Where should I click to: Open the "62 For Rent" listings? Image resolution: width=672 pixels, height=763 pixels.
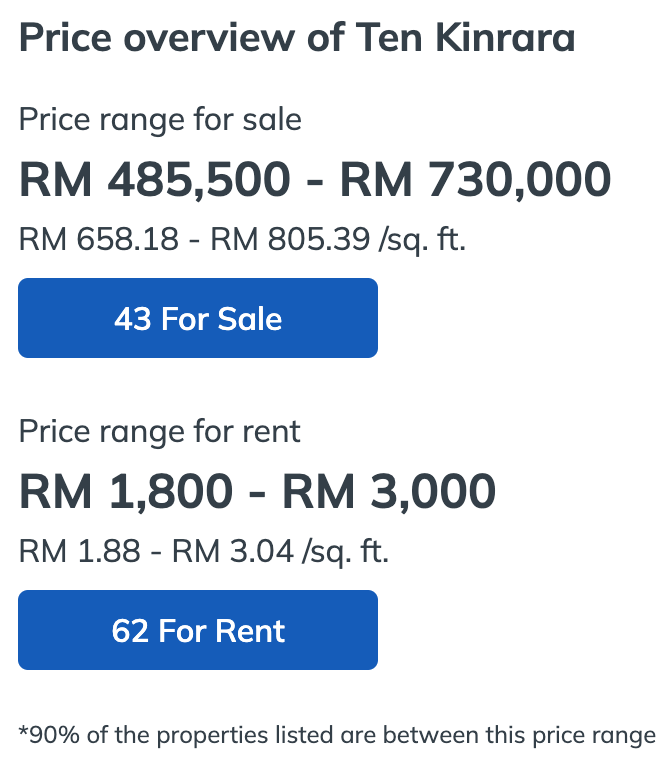click(x=198, y=631)
